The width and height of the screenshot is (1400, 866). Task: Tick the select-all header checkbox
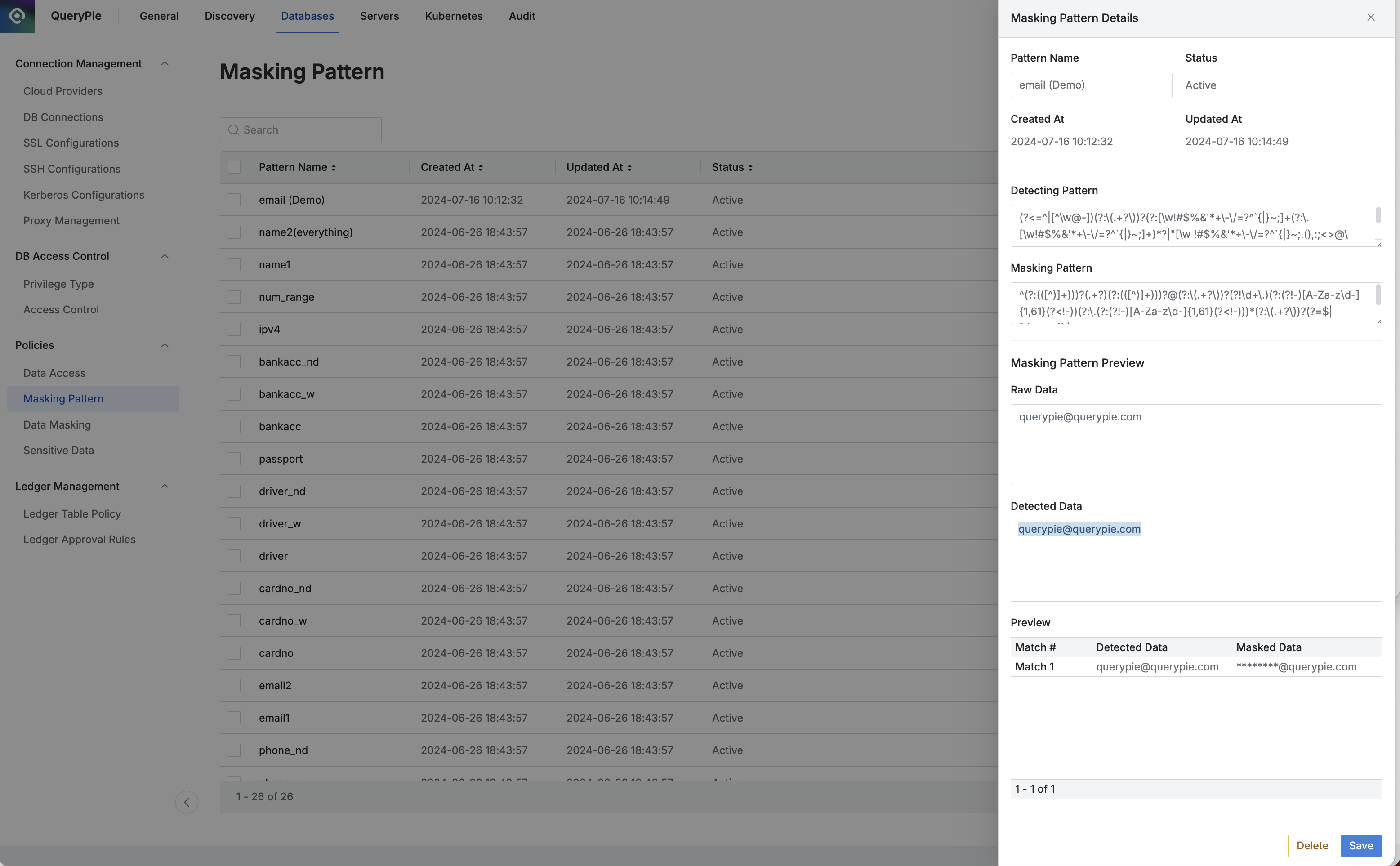[234, 167]
